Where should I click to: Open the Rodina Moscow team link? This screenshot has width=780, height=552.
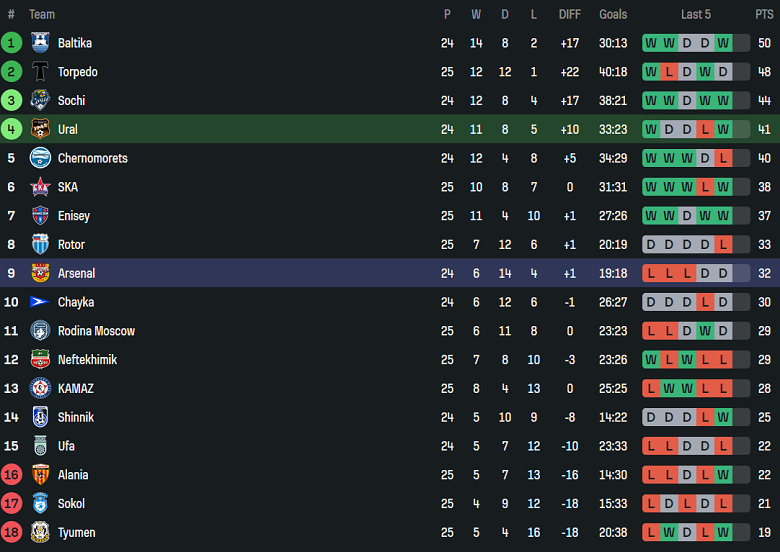96,331
